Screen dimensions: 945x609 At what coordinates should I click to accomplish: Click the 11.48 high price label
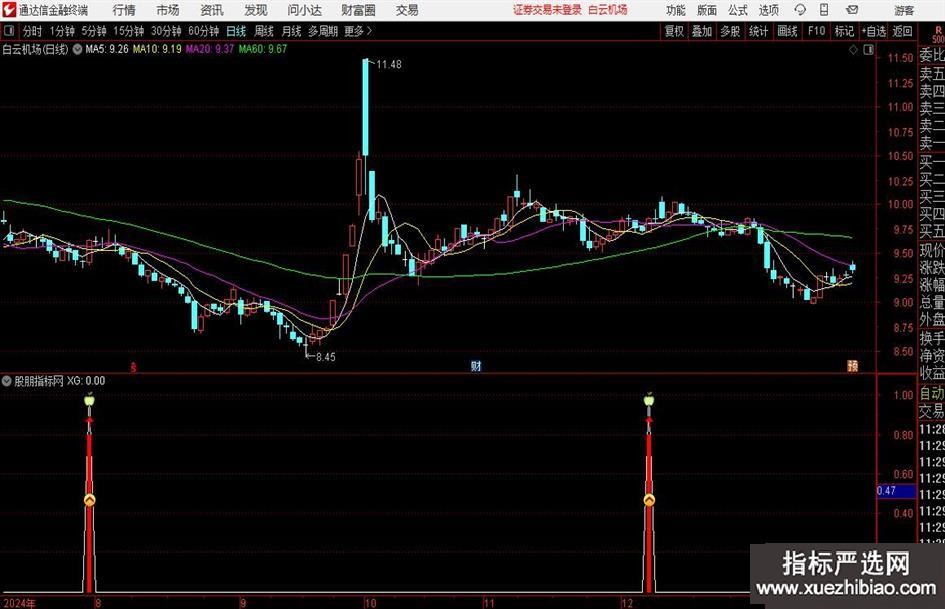tap(389, 64)
